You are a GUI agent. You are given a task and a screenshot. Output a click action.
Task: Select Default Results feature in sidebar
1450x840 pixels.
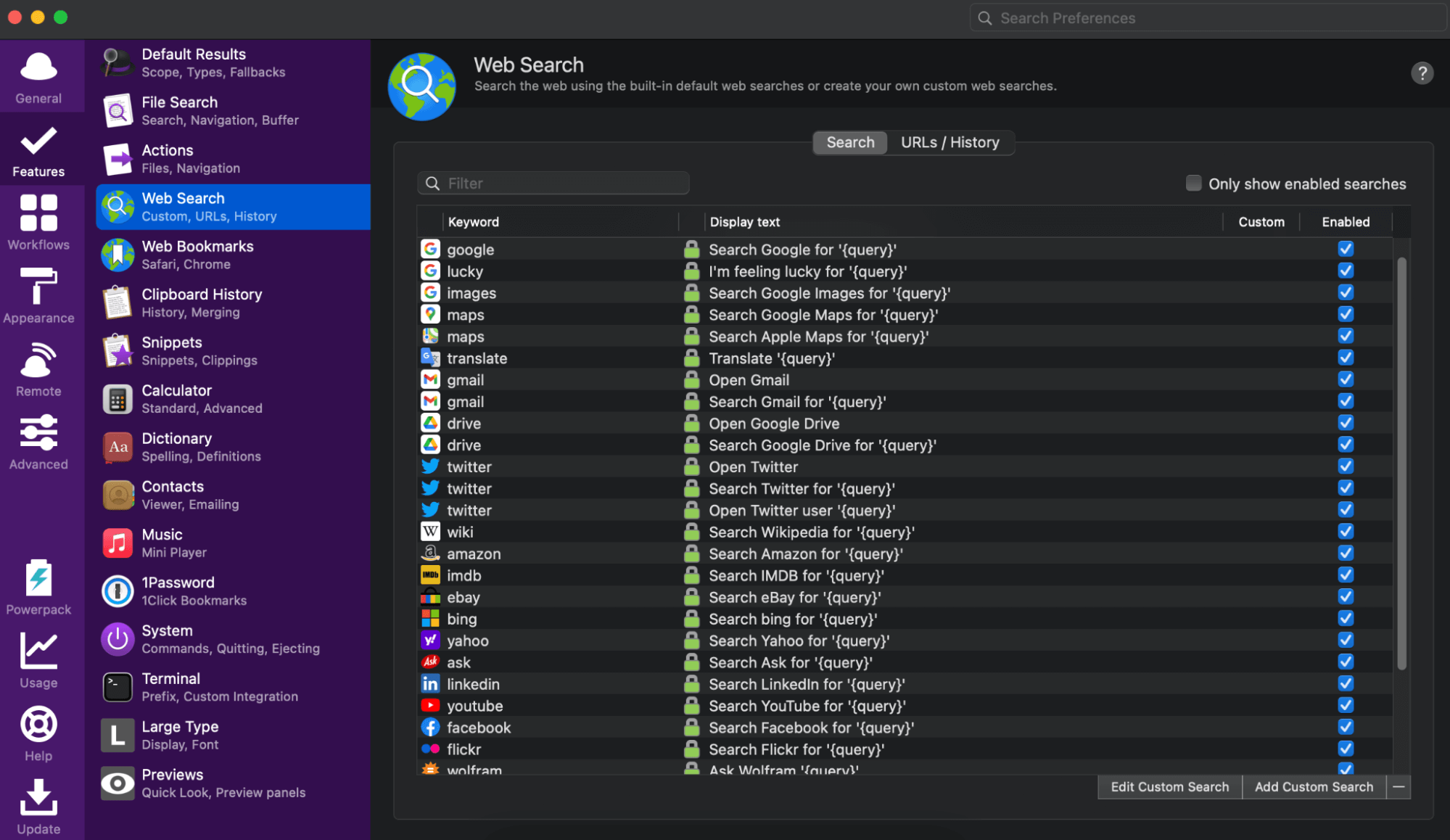click(233, 63)
